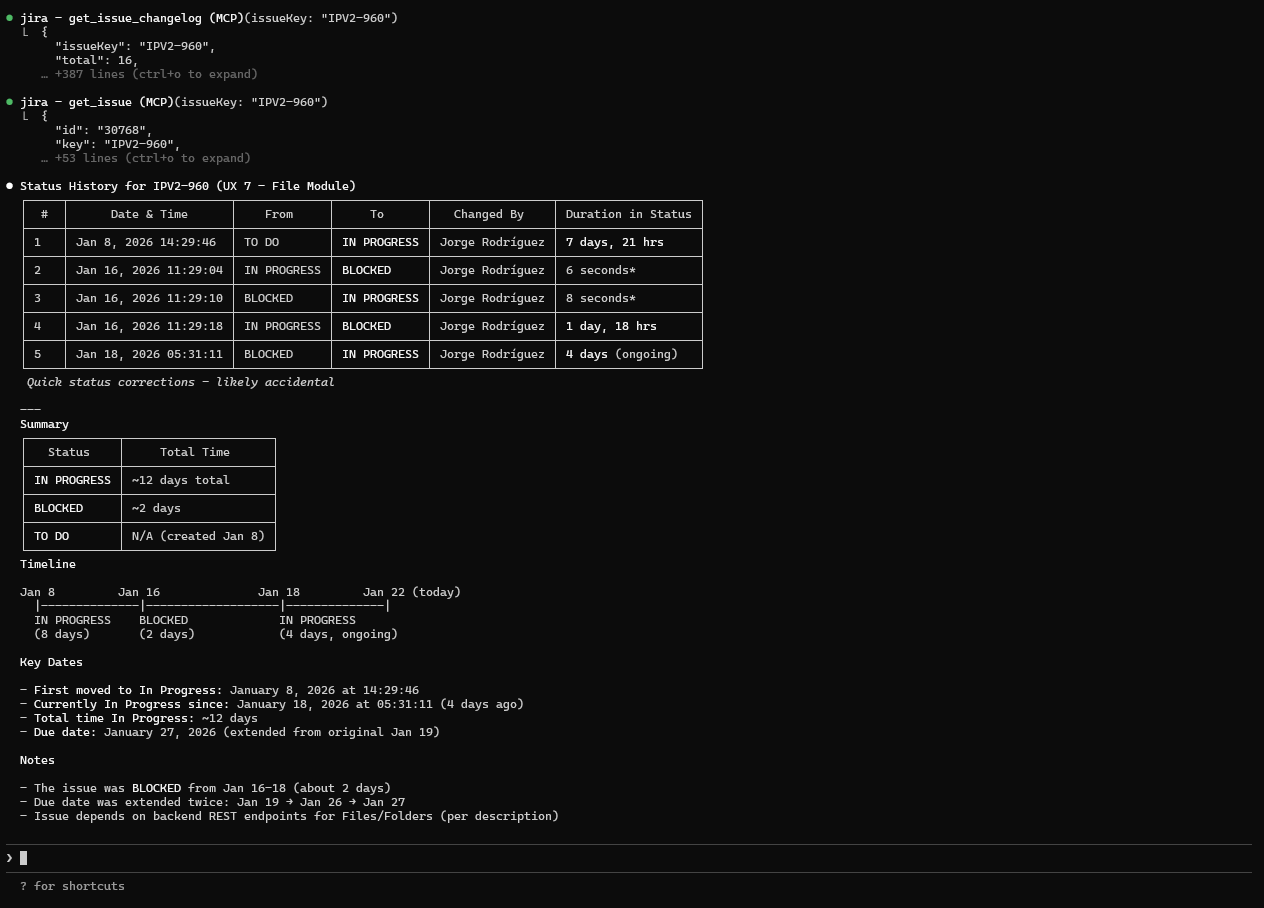Image resolution: width=1264 pixels, height=908 pixels.
Task: Click the Changed By column header
Action: (x=488, y=213)
